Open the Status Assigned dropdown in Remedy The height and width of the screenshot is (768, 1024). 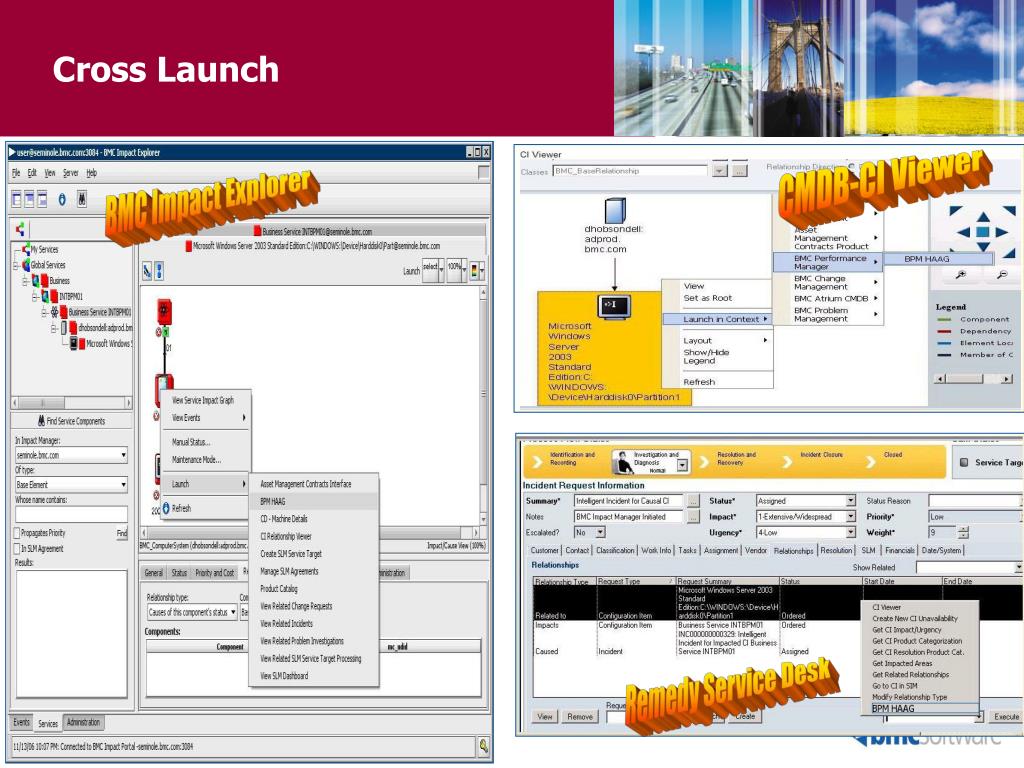pyautogui.click(x=850, y=500)
